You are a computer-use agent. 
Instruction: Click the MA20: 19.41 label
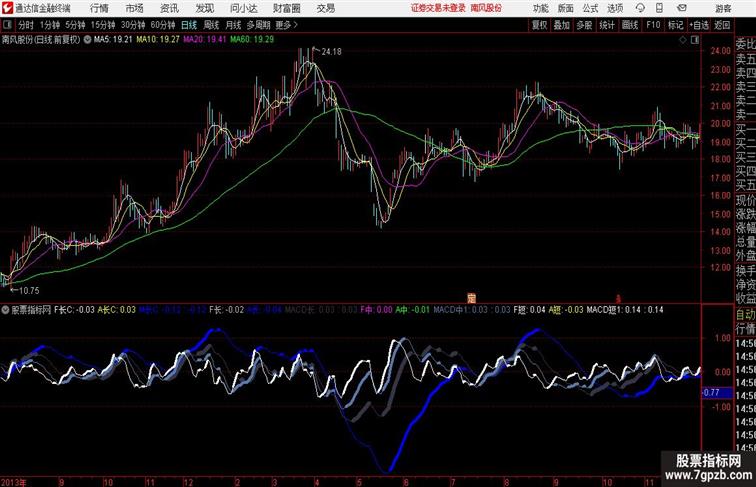pos(204,40)
